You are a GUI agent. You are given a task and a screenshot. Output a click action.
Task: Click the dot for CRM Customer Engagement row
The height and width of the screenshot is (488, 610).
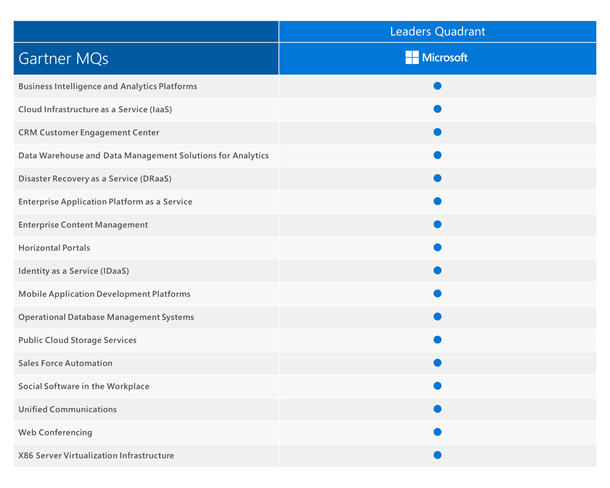coord(437,132)
